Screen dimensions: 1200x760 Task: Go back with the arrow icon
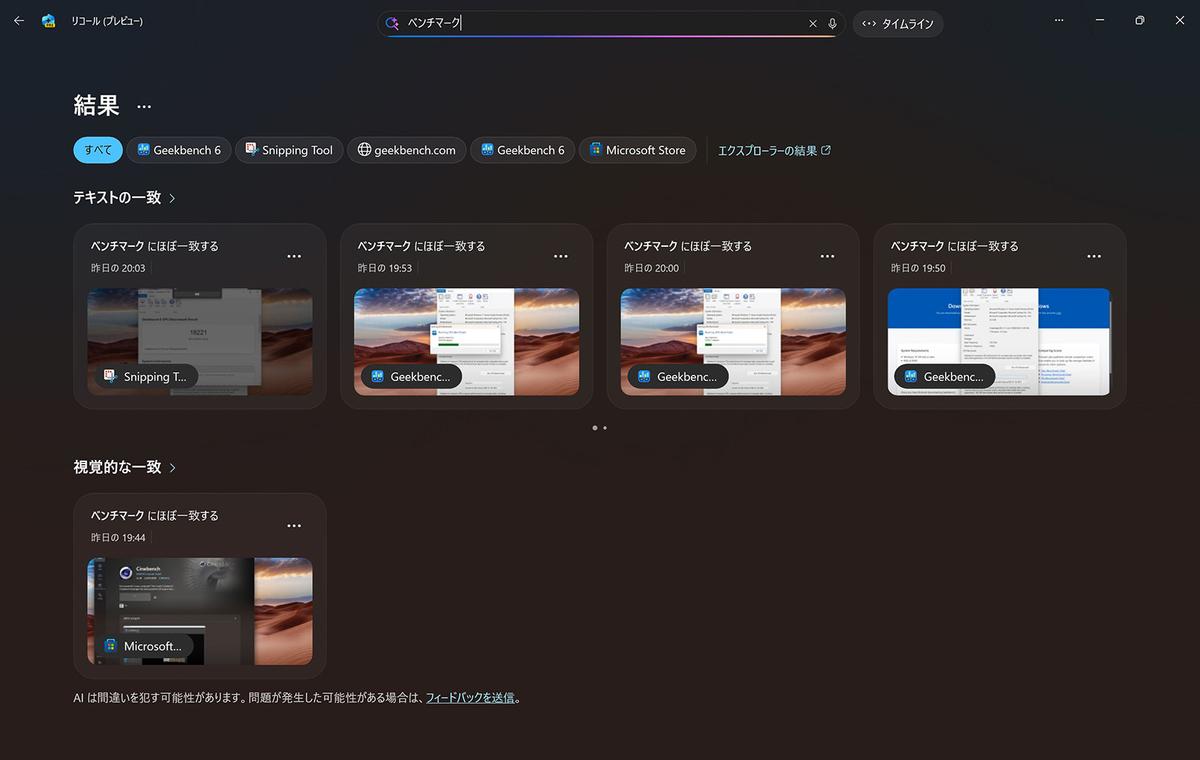pos(19,21)
